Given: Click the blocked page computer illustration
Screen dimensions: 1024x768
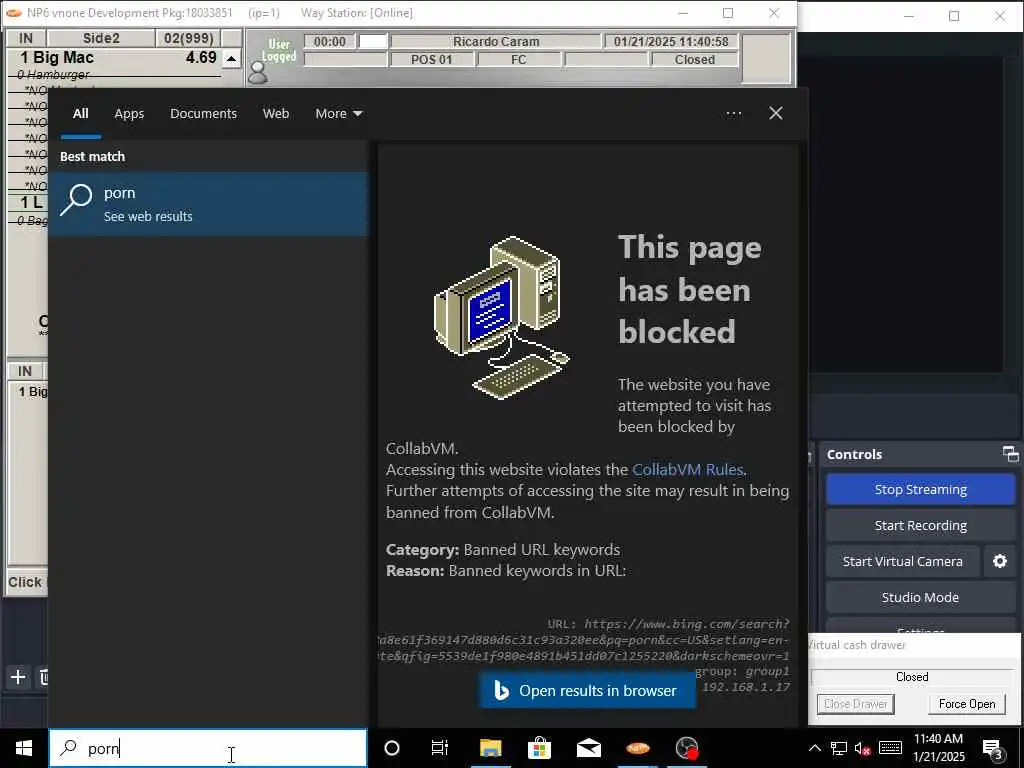Looking at the screenshot, I should [x=502, y=317].
